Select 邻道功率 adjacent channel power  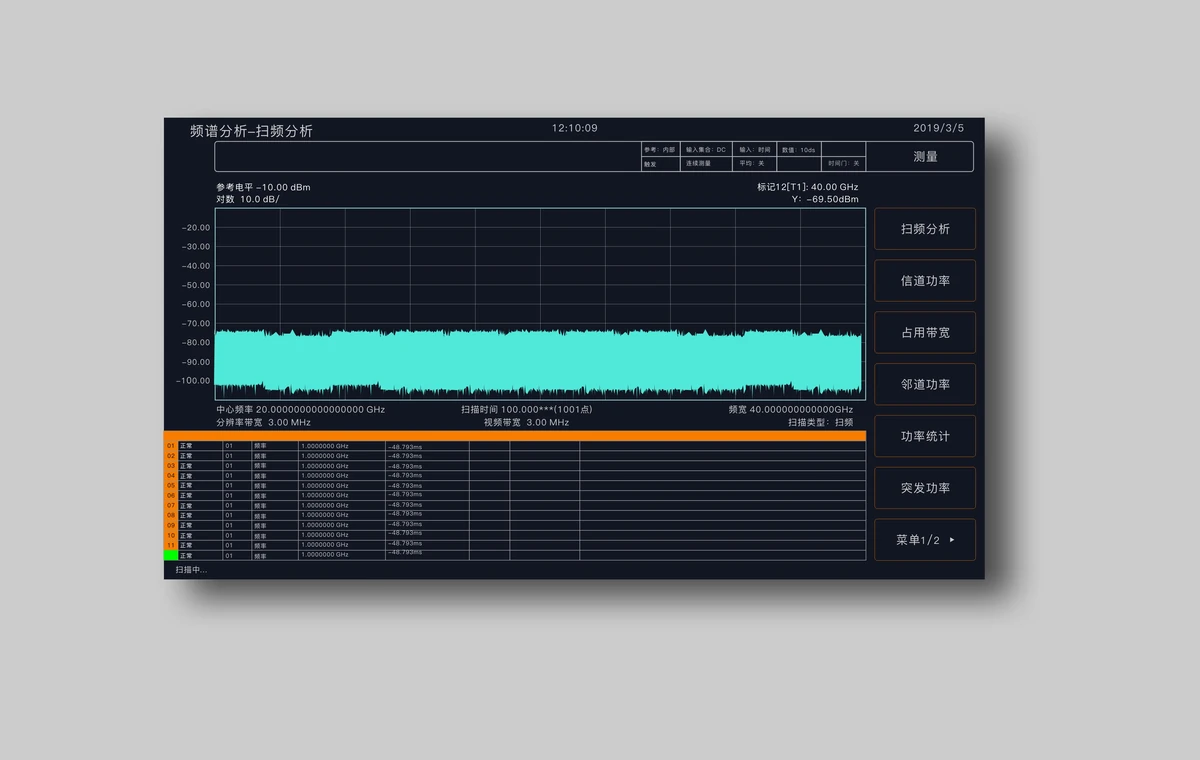coord(925,384)
